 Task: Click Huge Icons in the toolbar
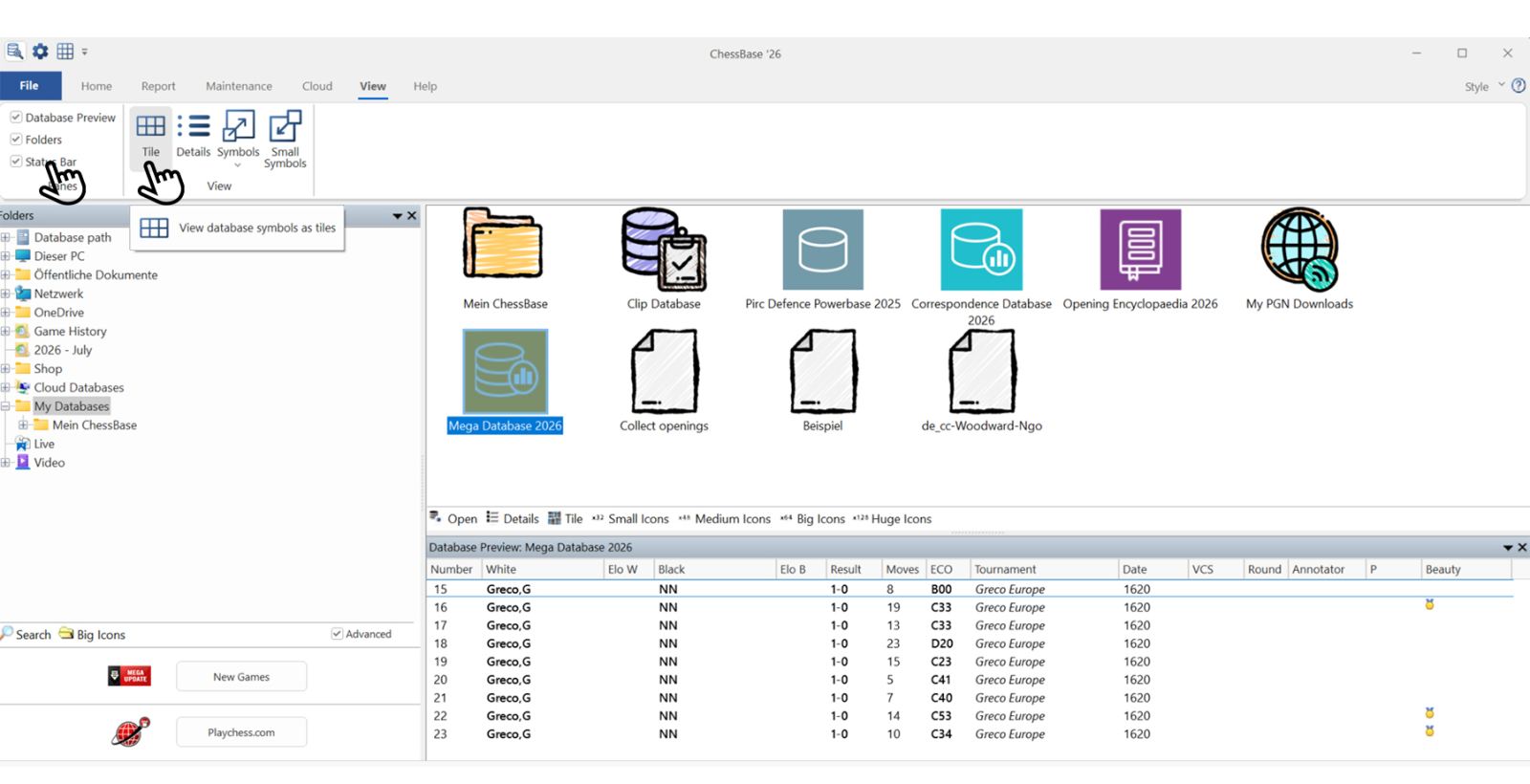pos(892,518)
